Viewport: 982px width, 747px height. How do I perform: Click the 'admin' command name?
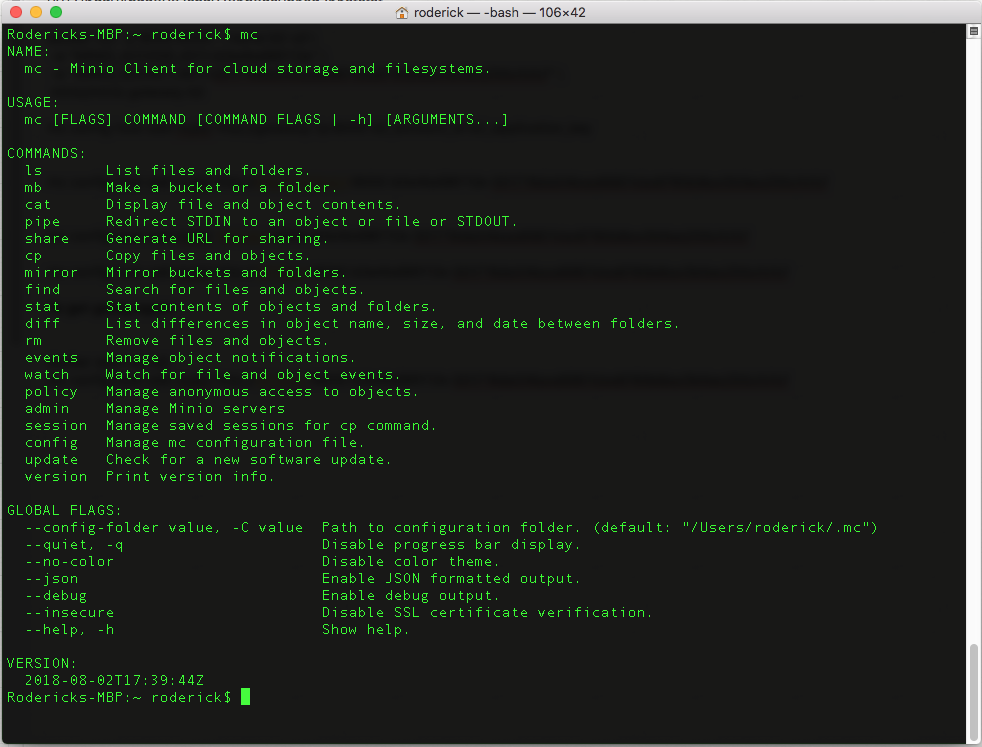coord(47,408)
